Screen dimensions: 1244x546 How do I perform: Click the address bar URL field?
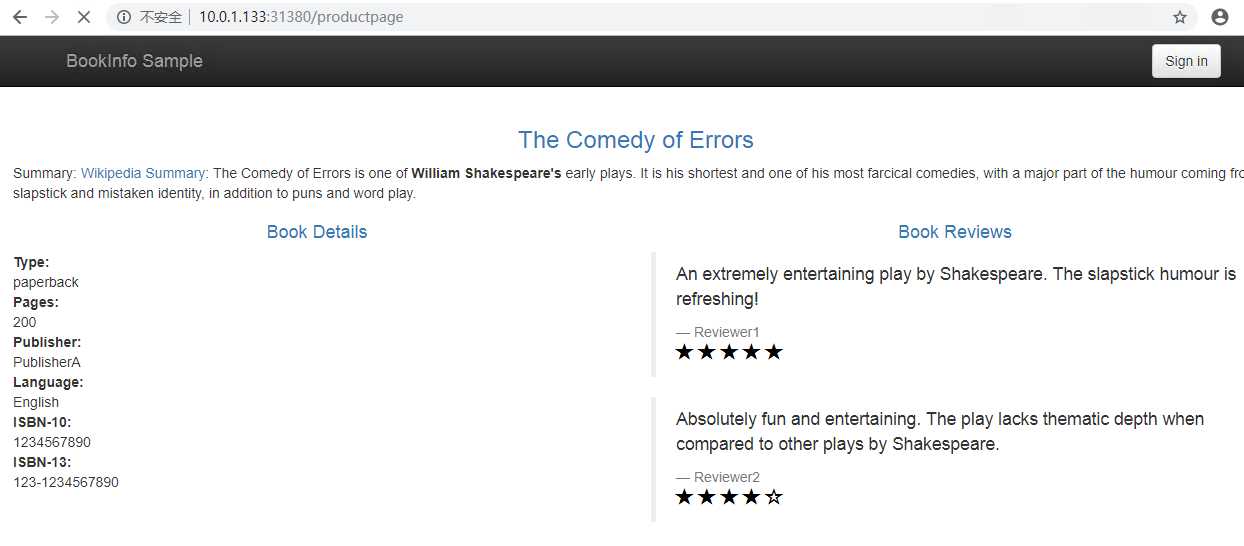[600, 17]
